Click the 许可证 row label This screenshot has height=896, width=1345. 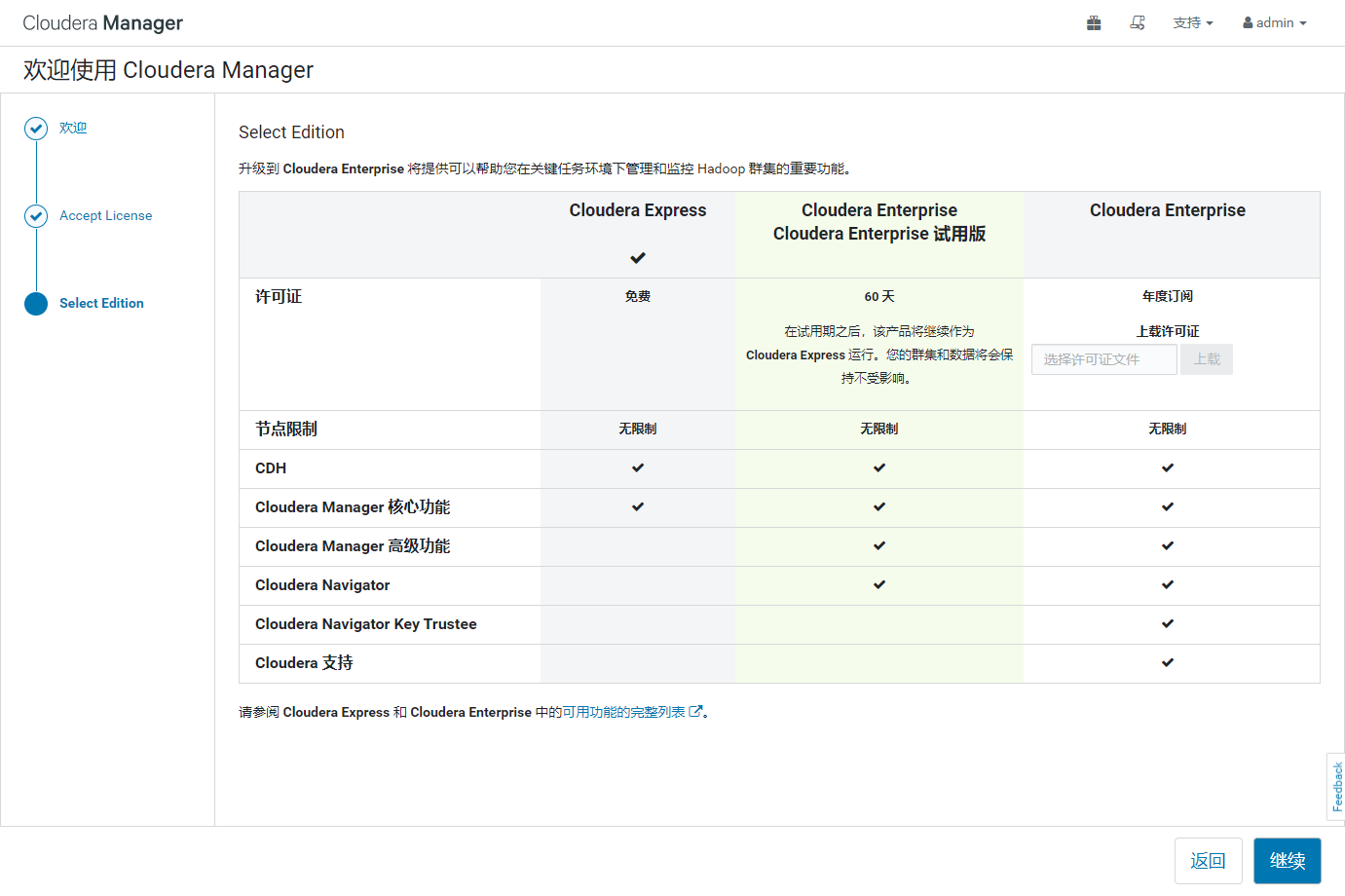pos(279,296)
